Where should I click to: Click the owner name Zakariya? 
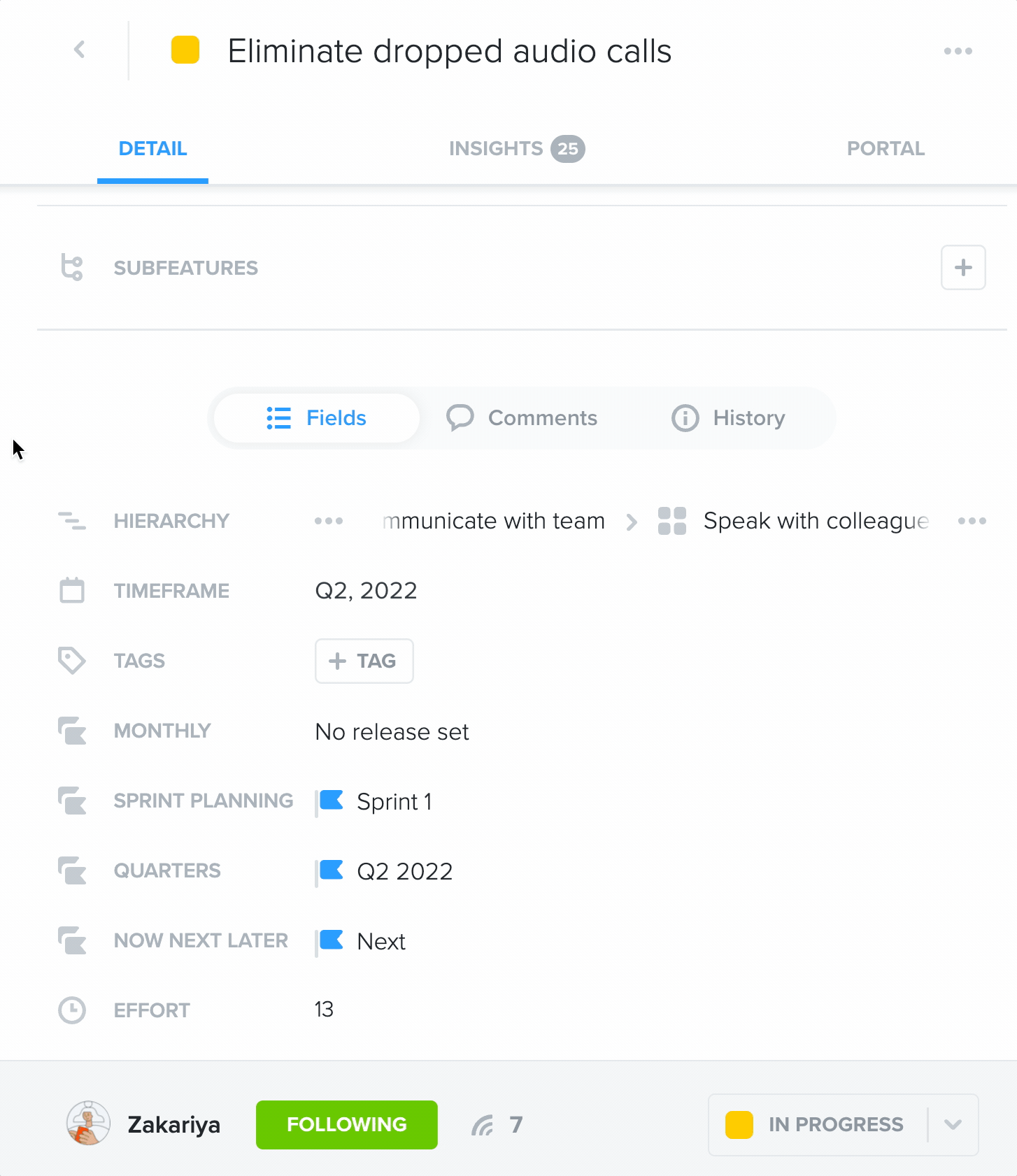coord(174,1125)
